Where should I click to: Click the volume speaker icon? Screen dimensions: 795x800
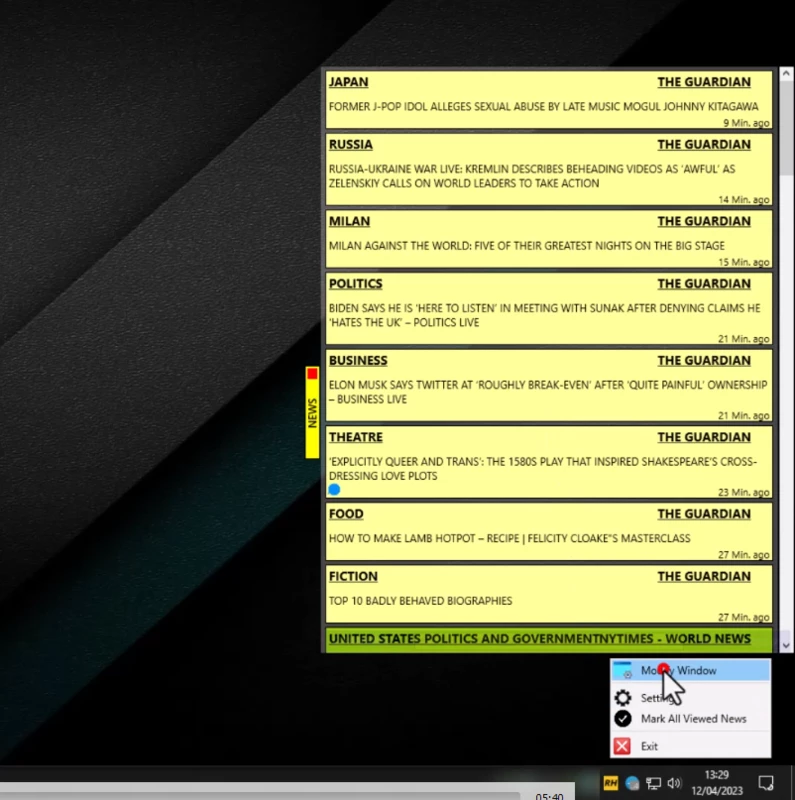[674, 783]
